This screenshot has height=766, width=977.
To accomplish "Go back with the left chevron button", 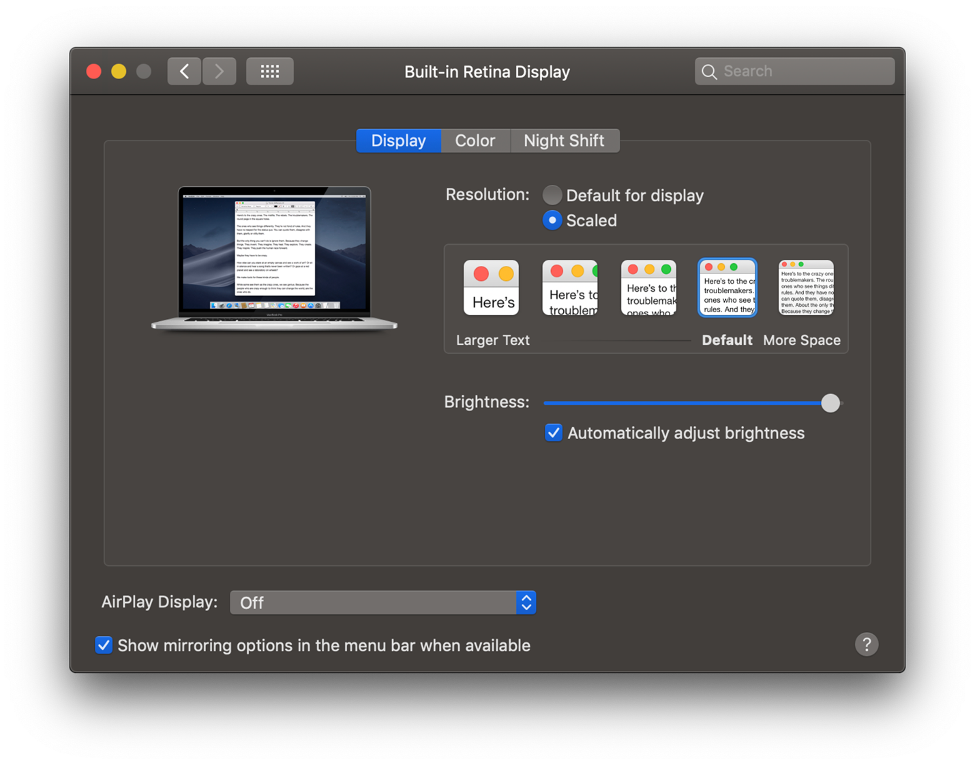I will click(x=184, y=71).
